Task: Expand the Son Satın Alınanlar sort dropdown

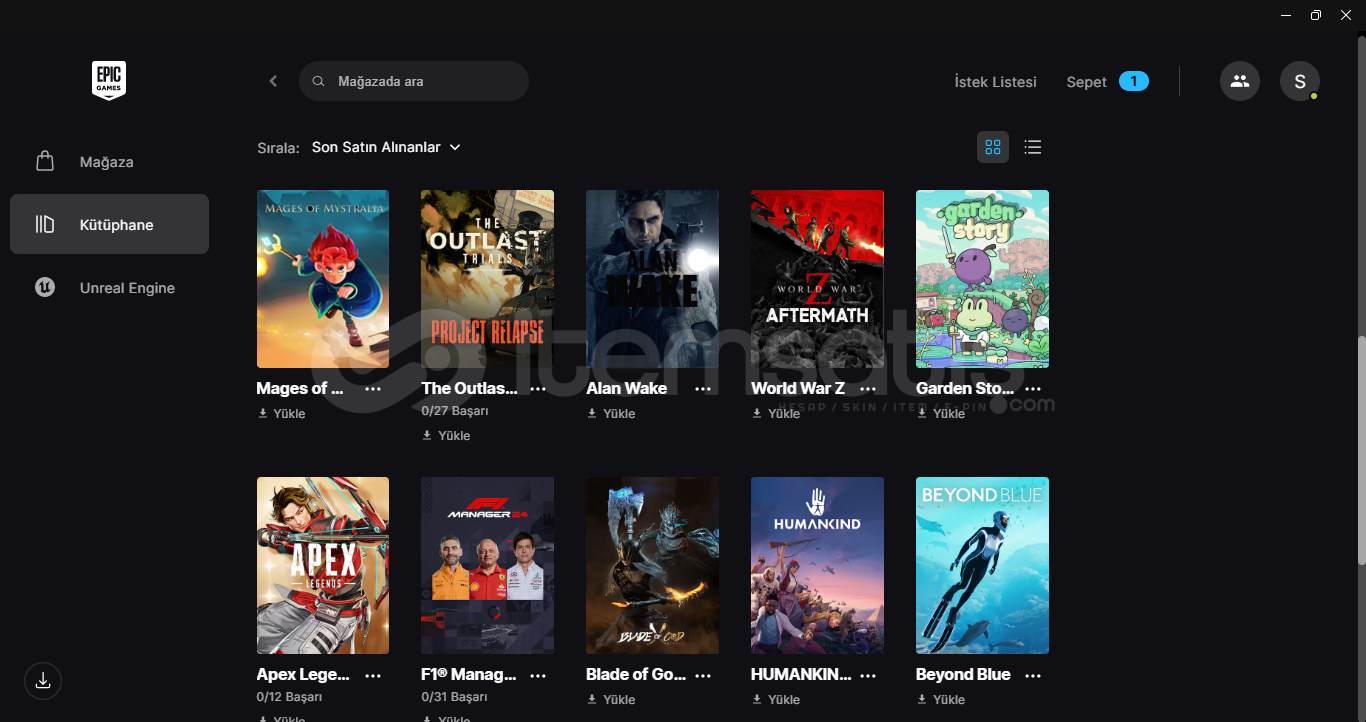Action: (x=386, y=147)
